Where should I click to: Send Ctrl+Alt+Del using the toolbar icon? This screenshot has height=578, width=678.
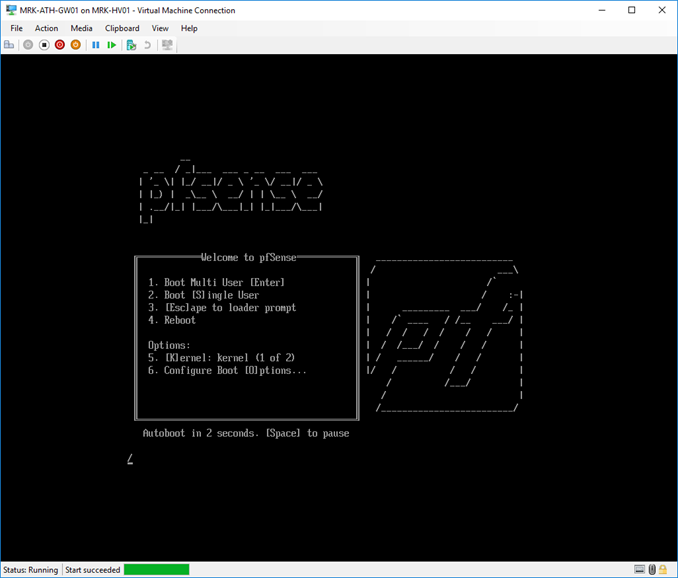tap(9, 45)
